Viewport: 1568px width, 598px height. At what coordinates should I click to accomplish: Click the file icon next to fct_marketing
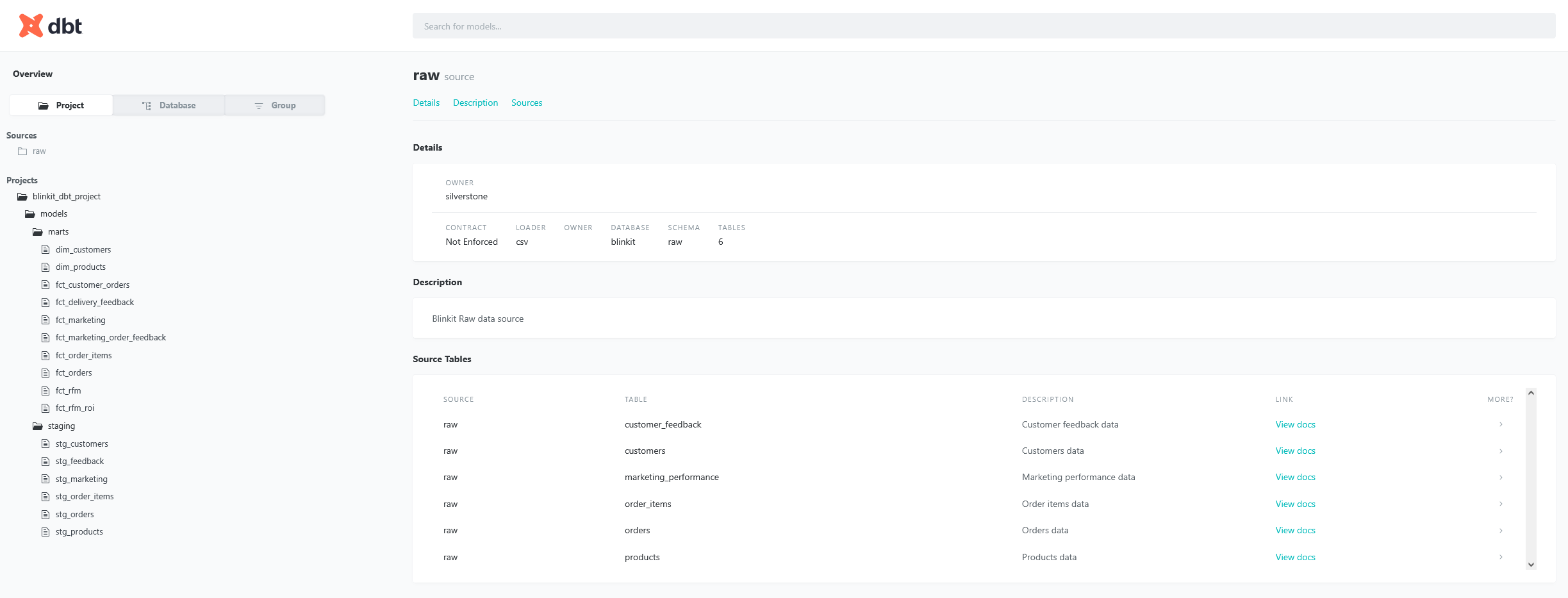click(45, 320)
